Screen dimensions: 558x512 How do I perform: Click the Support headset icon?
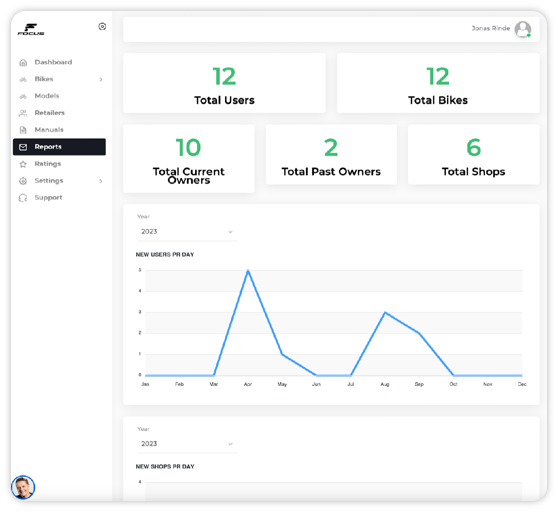(23, 198)
